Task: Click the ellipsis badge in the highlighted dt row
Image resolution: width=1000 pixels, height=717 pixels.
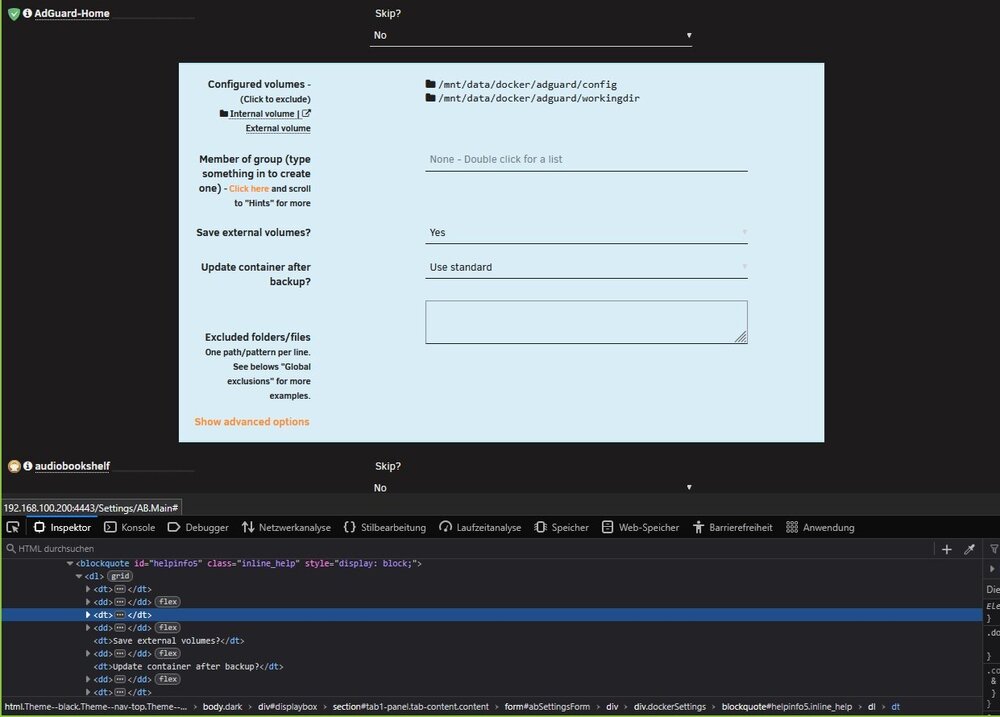Action: pos(119,615)
